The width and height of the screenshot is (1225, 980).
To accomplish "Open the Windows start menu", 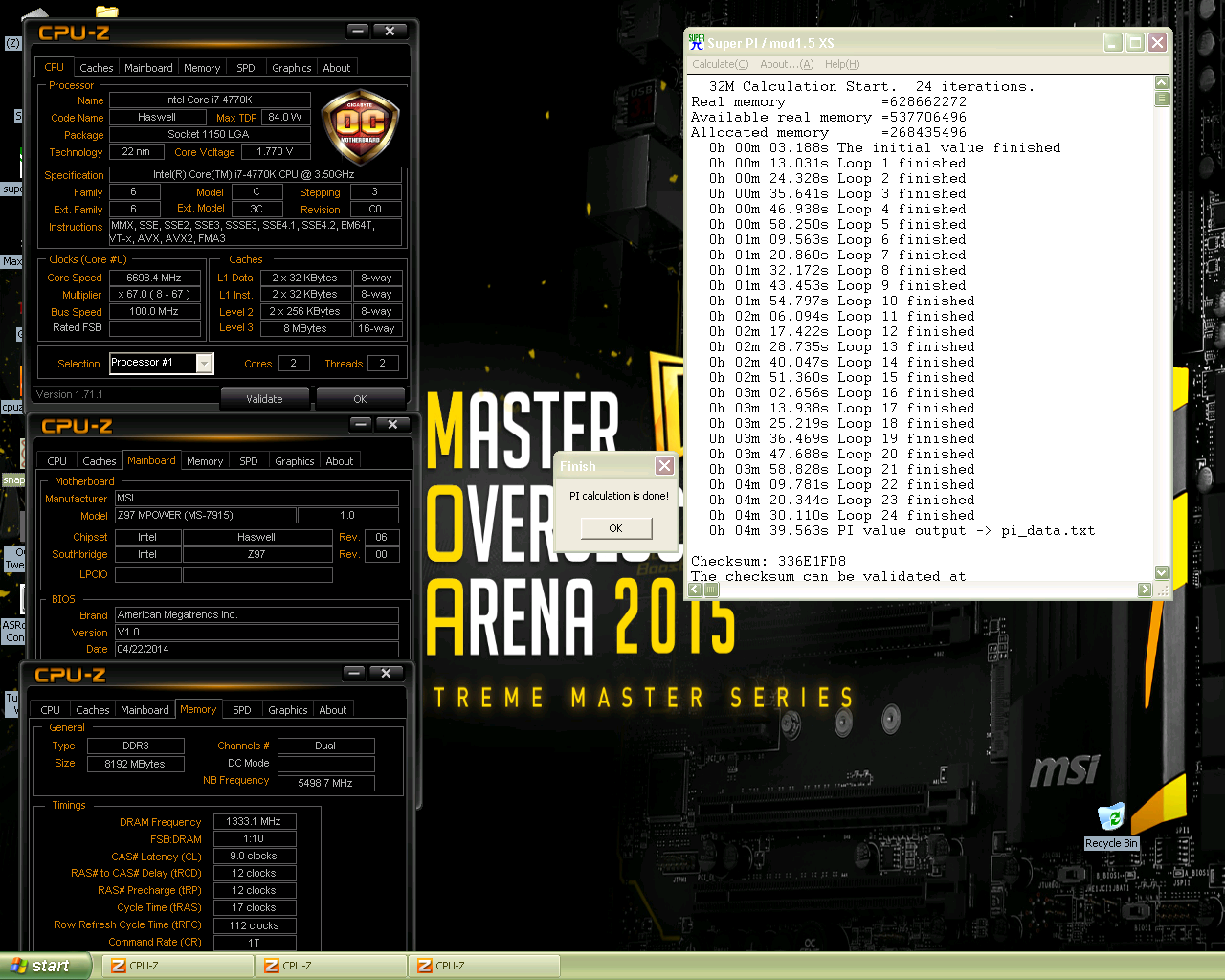I will coord(44,966).
